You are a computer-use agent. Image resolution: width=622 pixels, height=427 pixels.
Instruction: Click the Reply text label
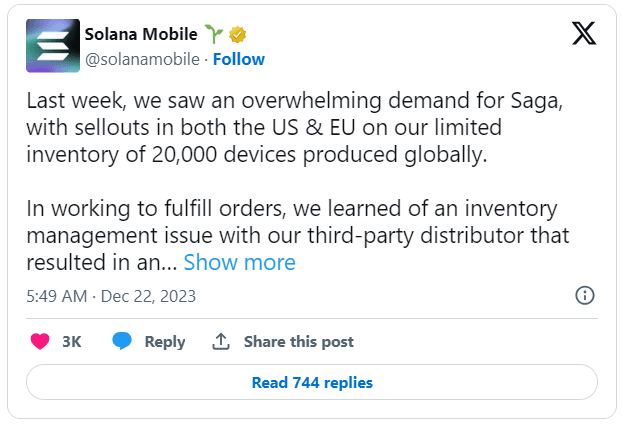point(165,342)
